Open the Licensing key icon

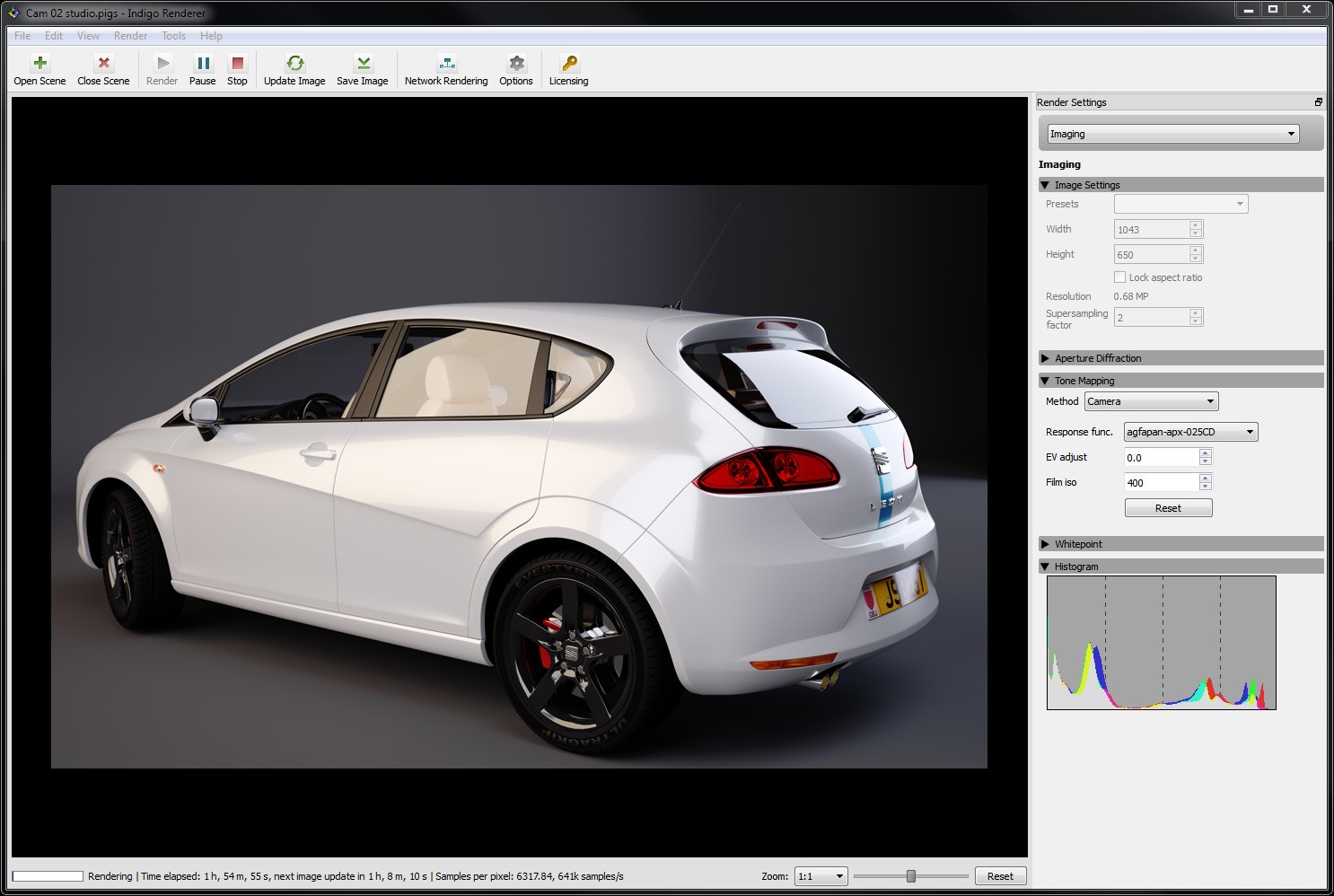(x=569, y=64)
